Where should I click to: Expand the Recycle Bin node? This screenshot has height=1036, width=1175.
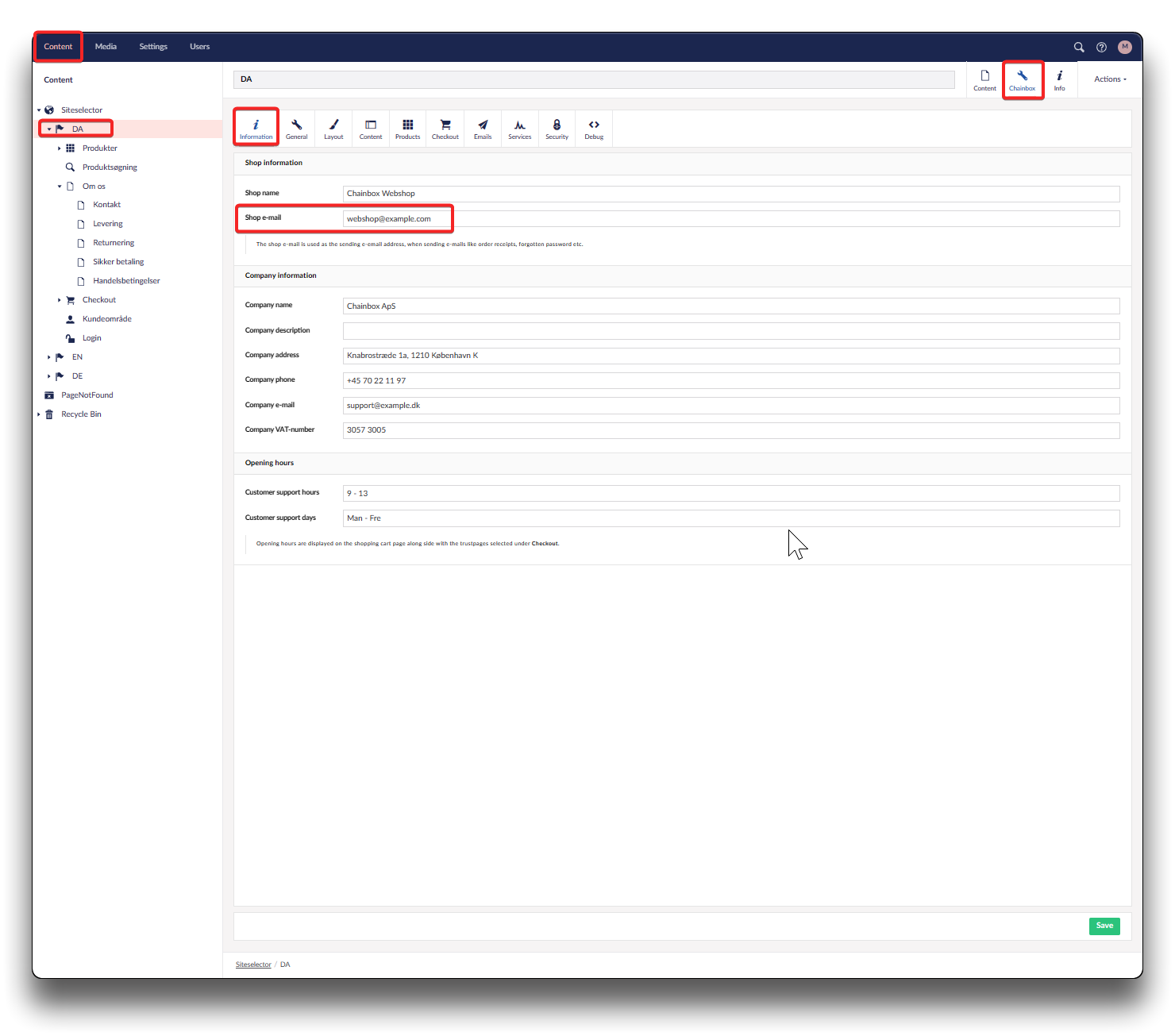click(x=38, y=414)
